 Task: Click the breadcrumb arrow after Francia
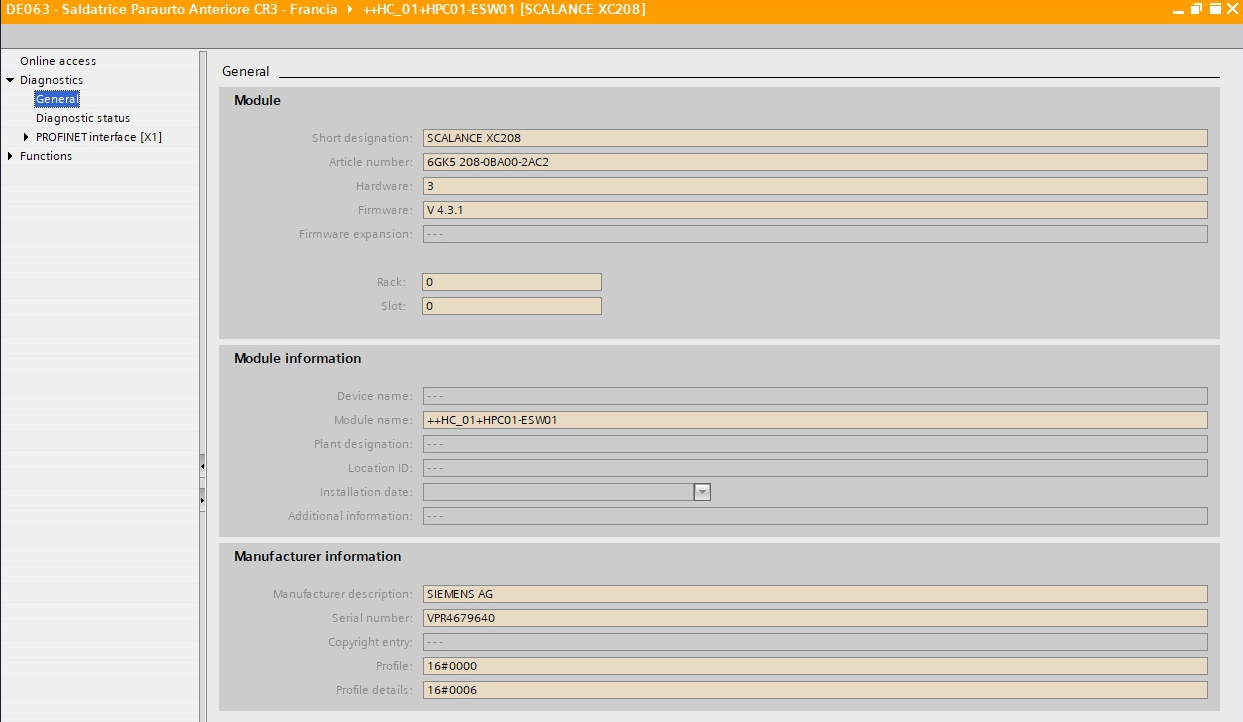349,9
